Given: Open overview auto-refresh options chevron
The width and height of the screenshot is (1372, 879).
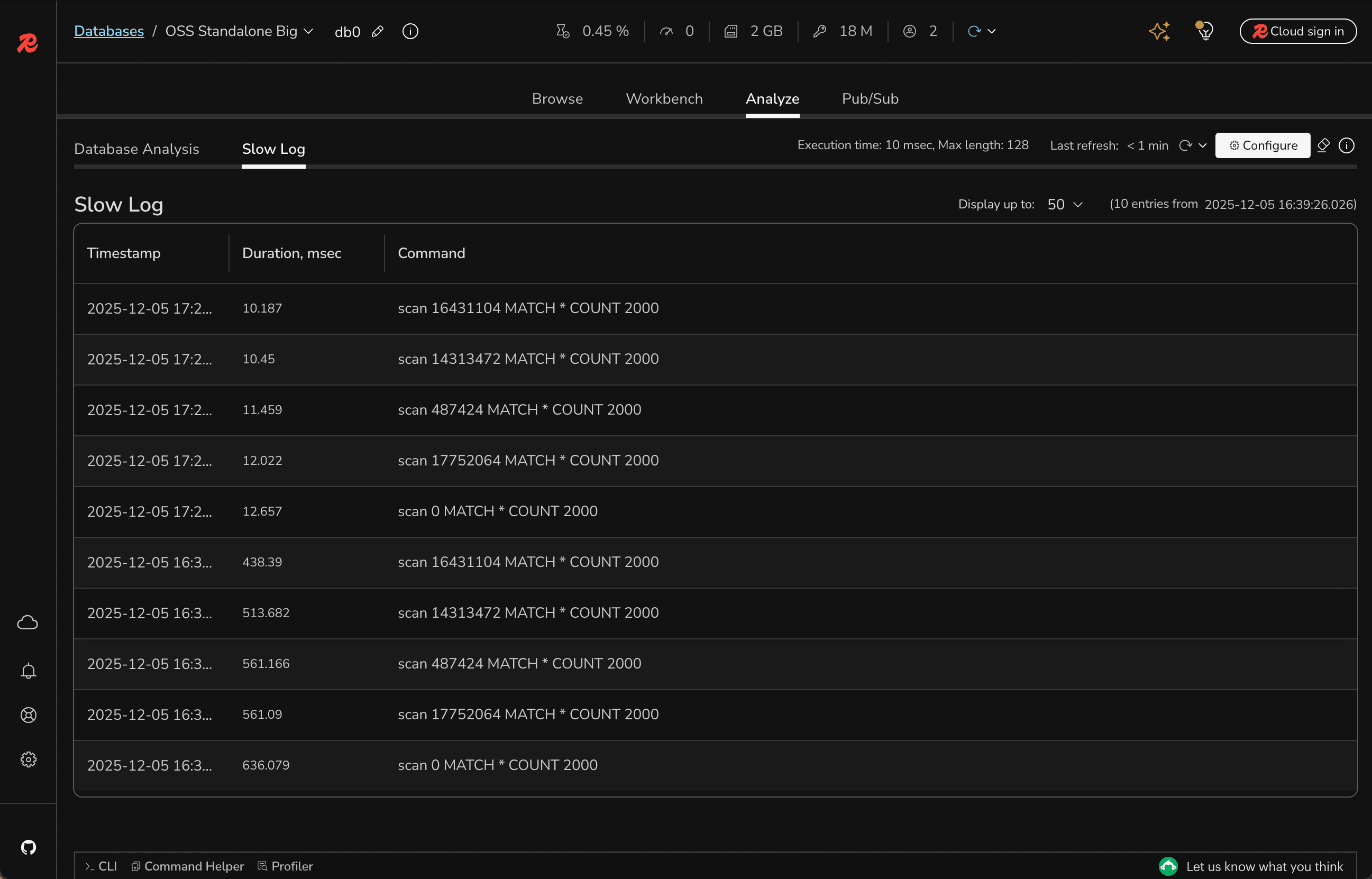Looking at the screenshot, I should tap(991, 31).
